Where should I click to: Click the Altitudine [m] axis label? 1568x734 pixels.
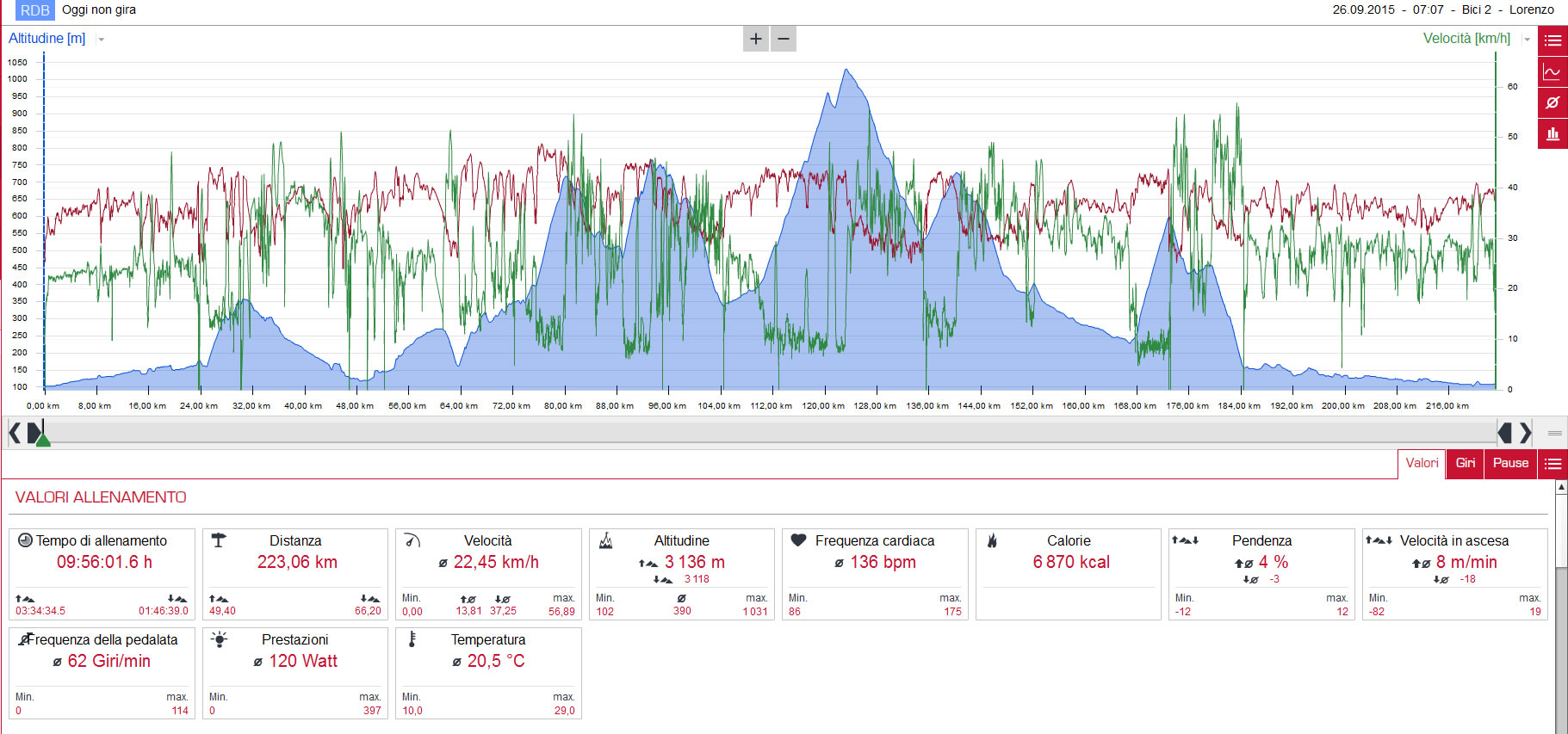click(46, 38)
